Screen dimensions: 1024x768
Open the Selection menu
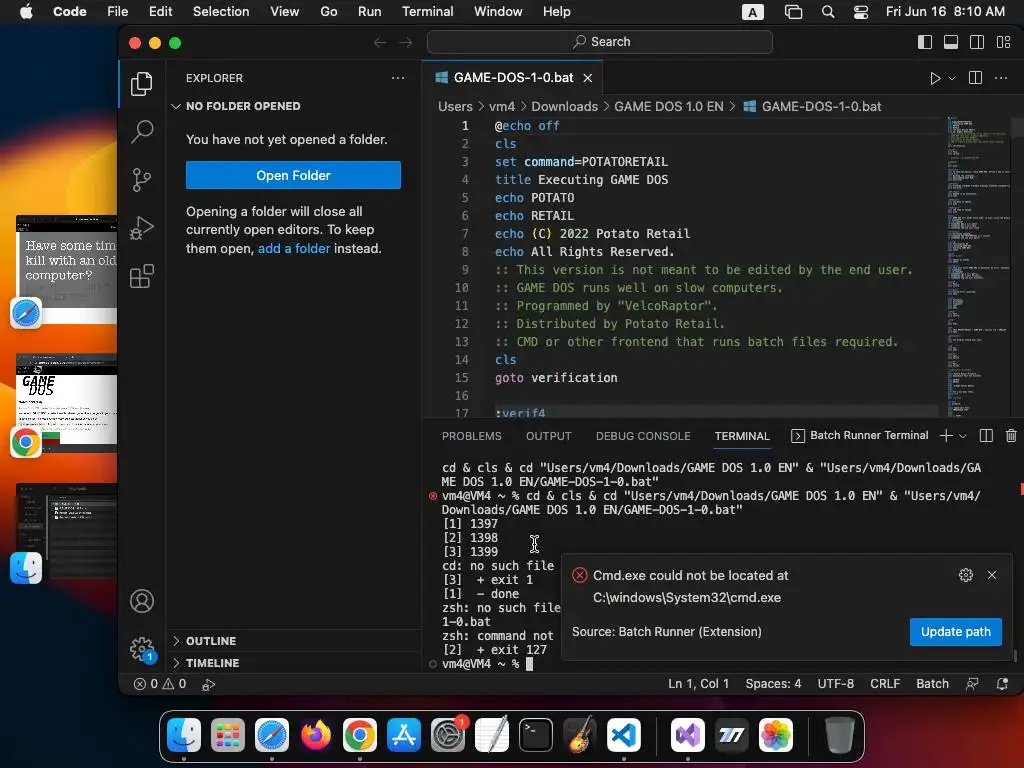[x=221, y=12]
